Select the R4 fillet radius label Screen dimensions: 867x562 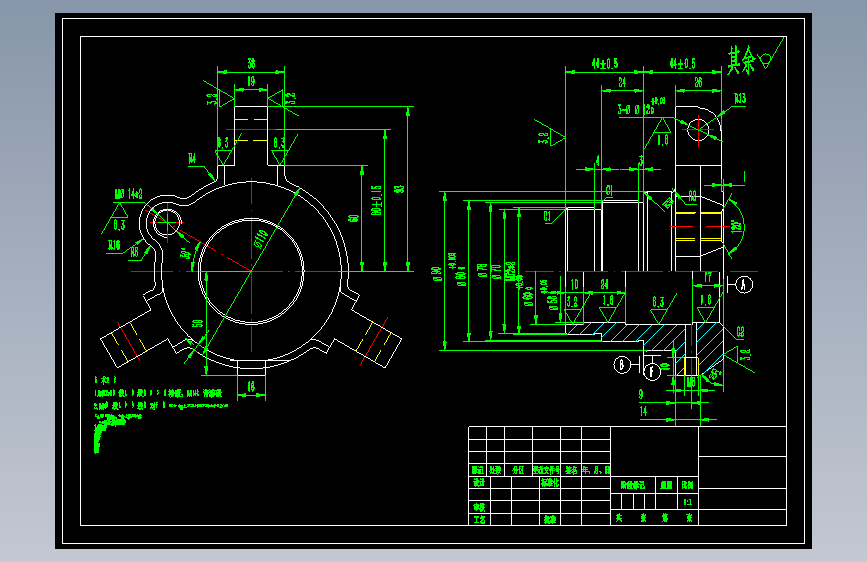tap(192, 159)
